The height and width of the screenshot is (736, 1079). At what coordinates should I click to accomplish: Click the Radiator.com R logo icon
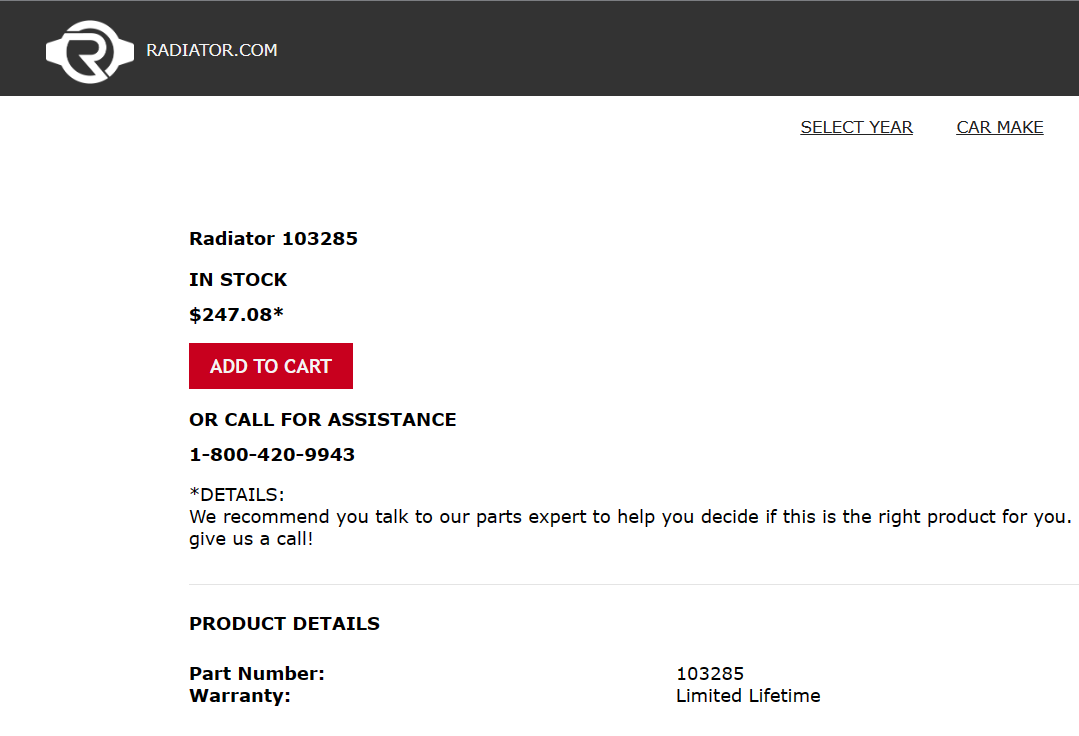tap(89, 52)
